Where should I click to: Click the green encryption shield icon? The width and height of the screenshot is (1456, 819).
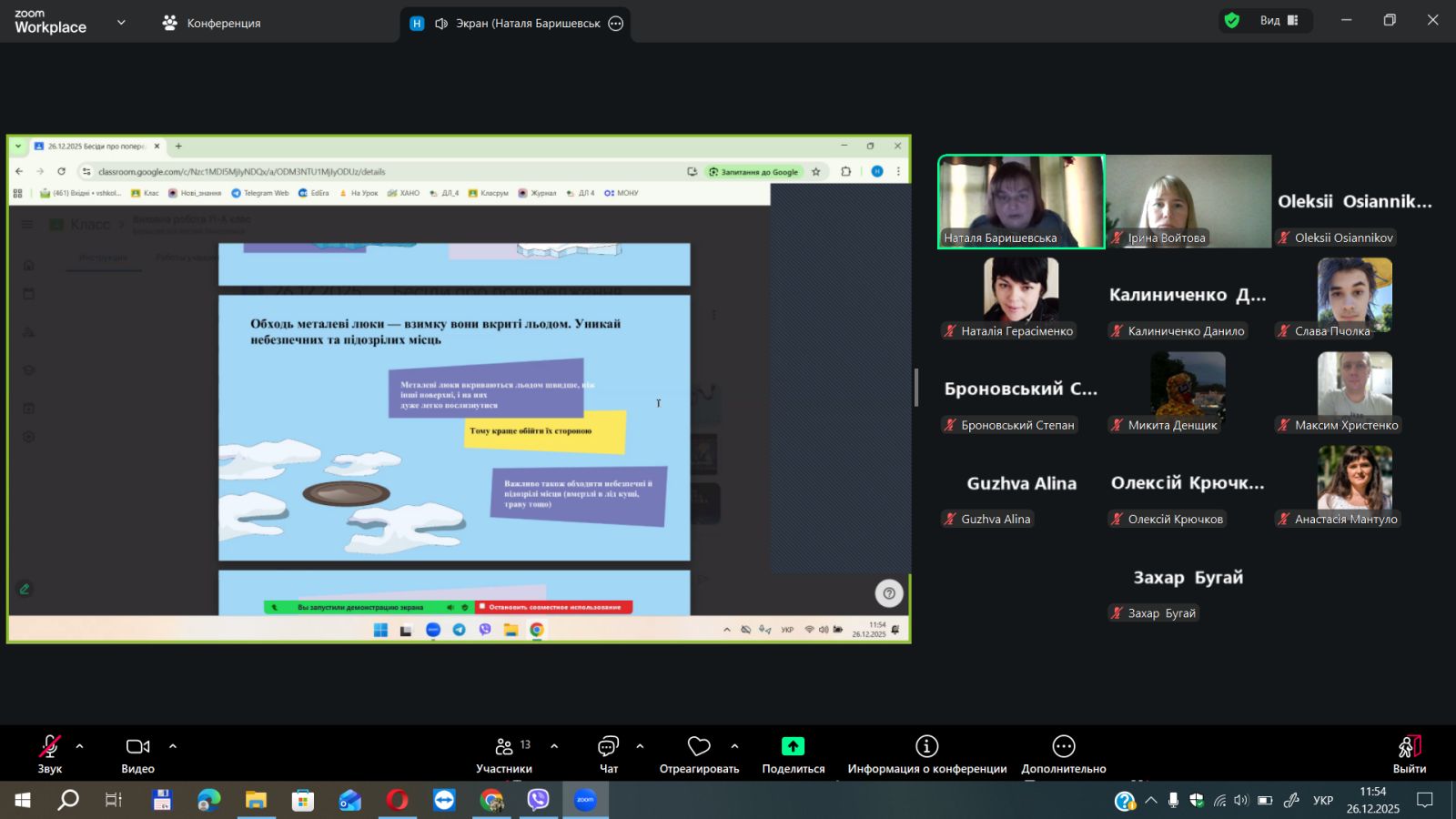(1232, 21)
